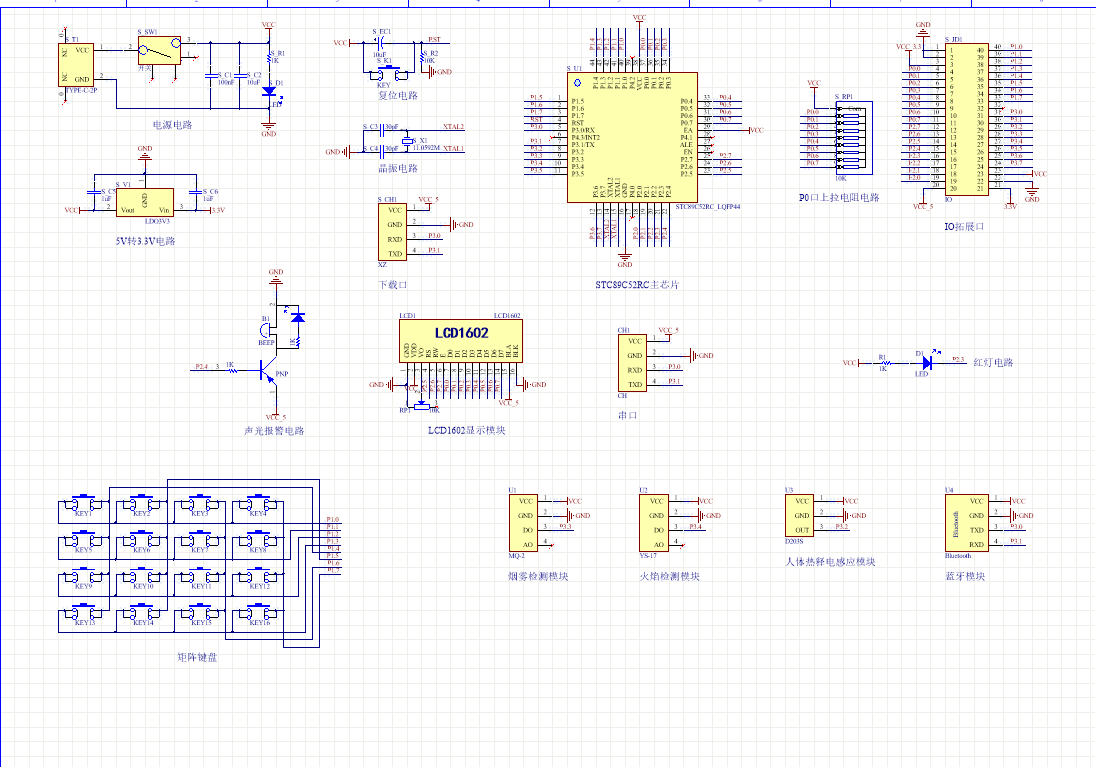
Task: Click the 11.0592M crystal S_X1
Action: pos(407,141)
